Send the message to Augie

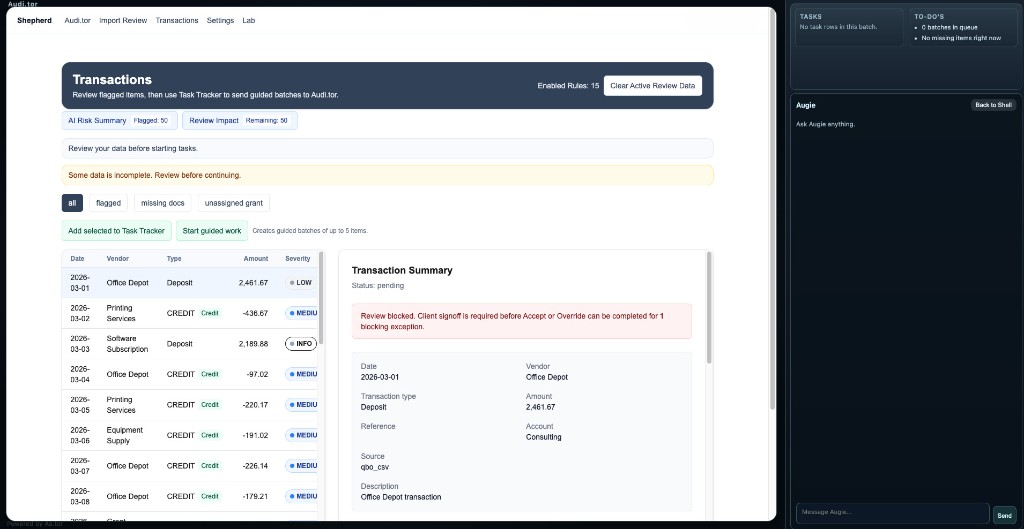click(x=1004, y=515)
